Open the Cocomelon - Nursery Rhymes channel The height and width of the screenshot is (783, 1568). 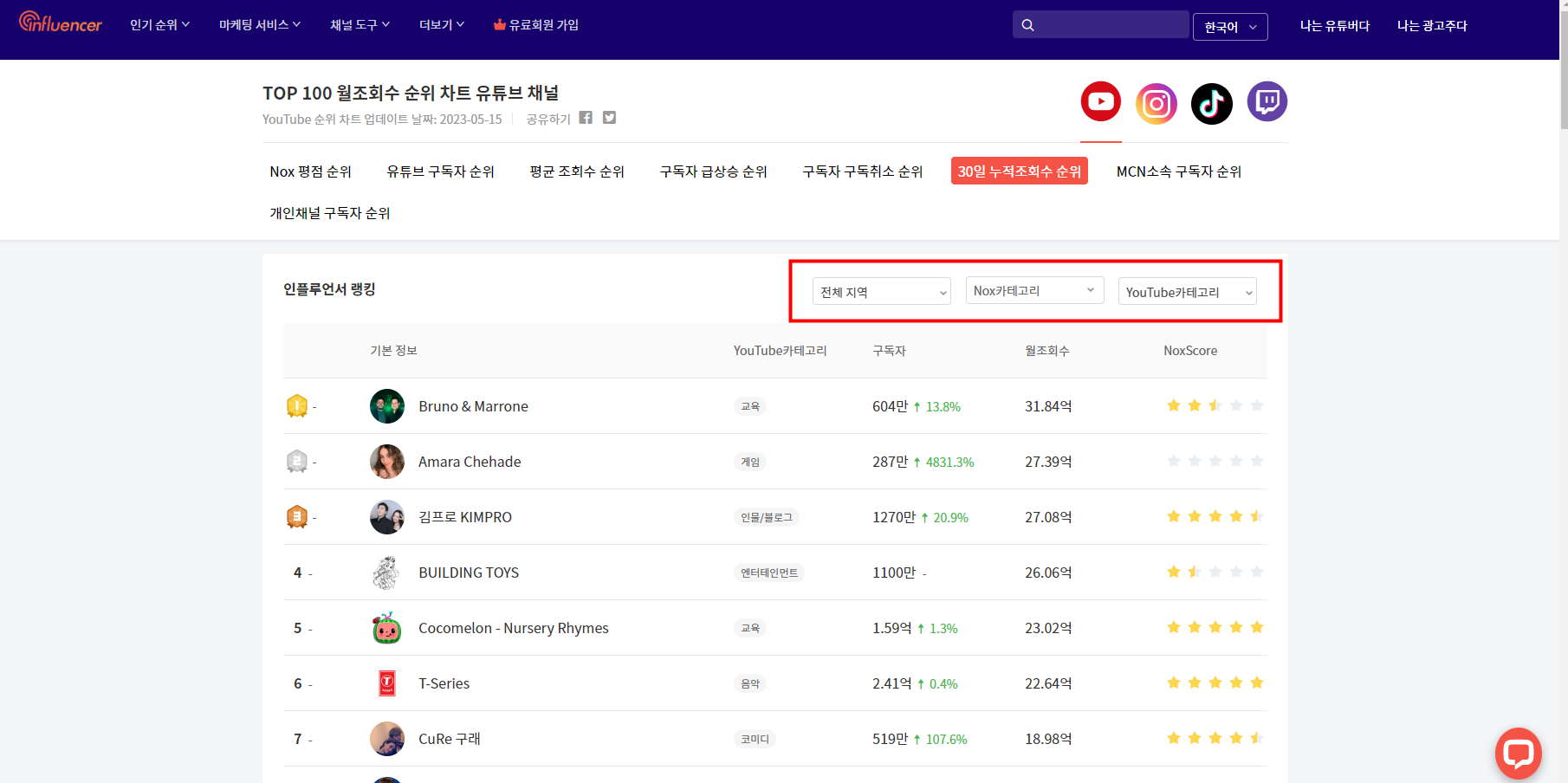point(513,627)
